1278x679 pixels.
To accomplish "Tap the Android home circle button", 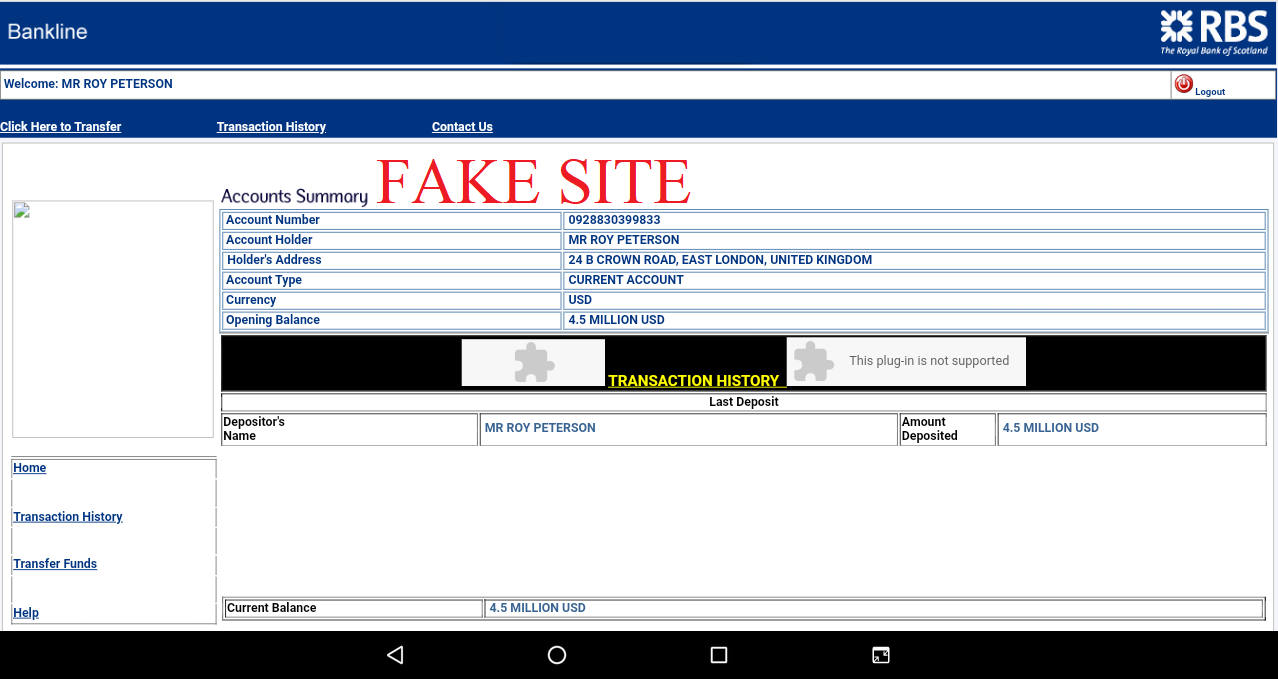I will coord(557,655).
